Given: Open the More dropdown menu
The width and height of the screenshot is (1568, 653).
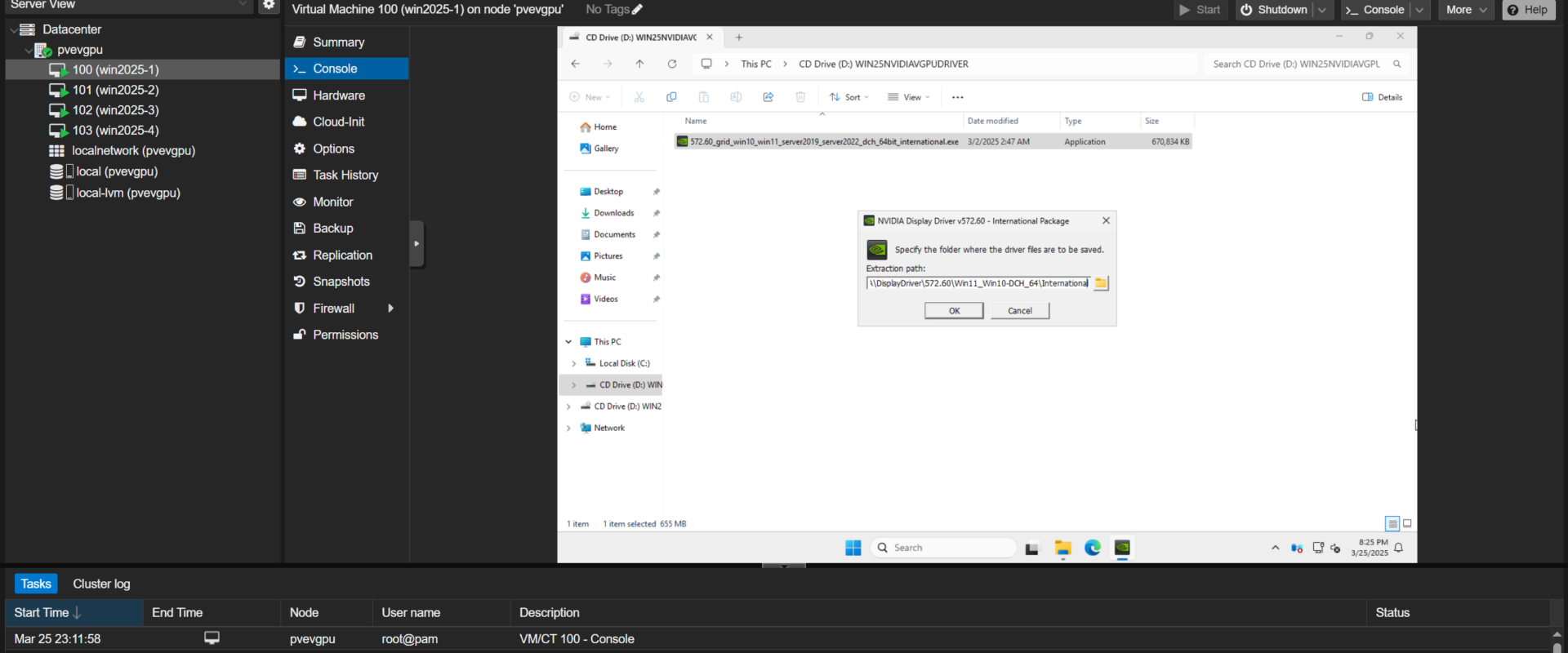Looking at the screenshot, I should pos(1466,10).
